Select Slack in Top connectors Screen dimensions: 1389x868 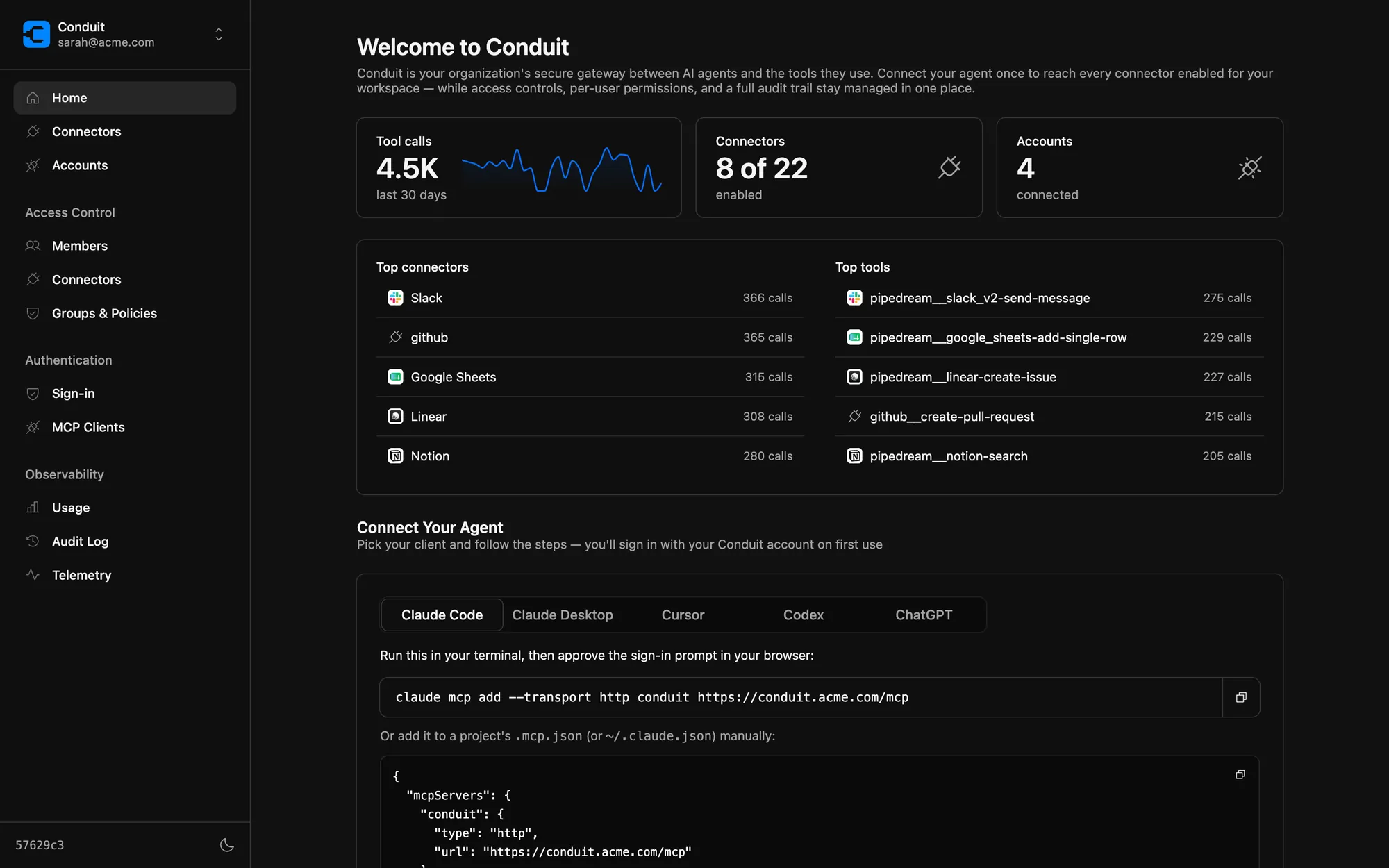[590, 298]
